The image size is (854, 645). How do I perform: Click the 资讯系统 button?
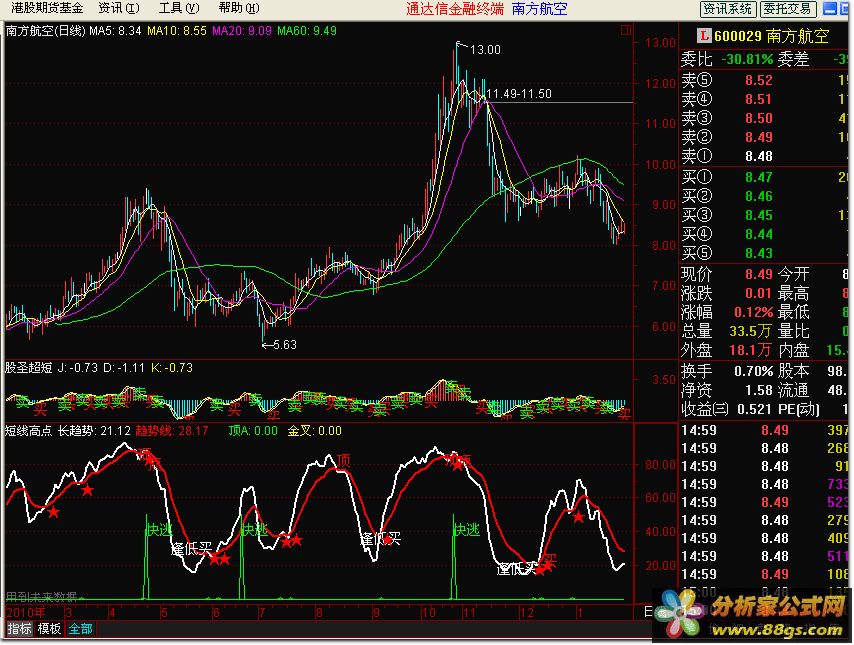(x=728, y=9)
